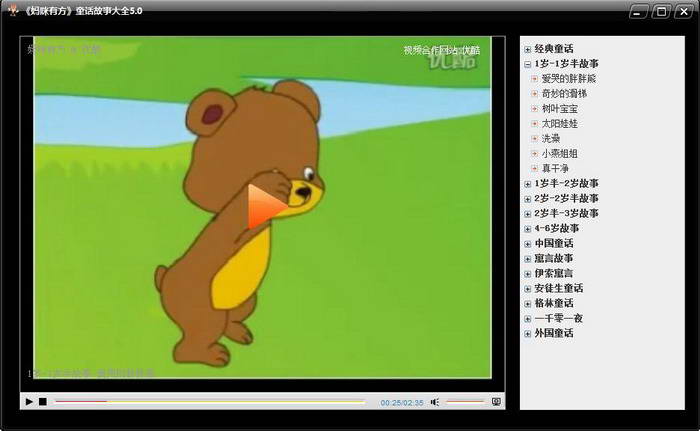
Task: Click the arrow icon beside 奇妙的滑梯
Action: (534, 93)
